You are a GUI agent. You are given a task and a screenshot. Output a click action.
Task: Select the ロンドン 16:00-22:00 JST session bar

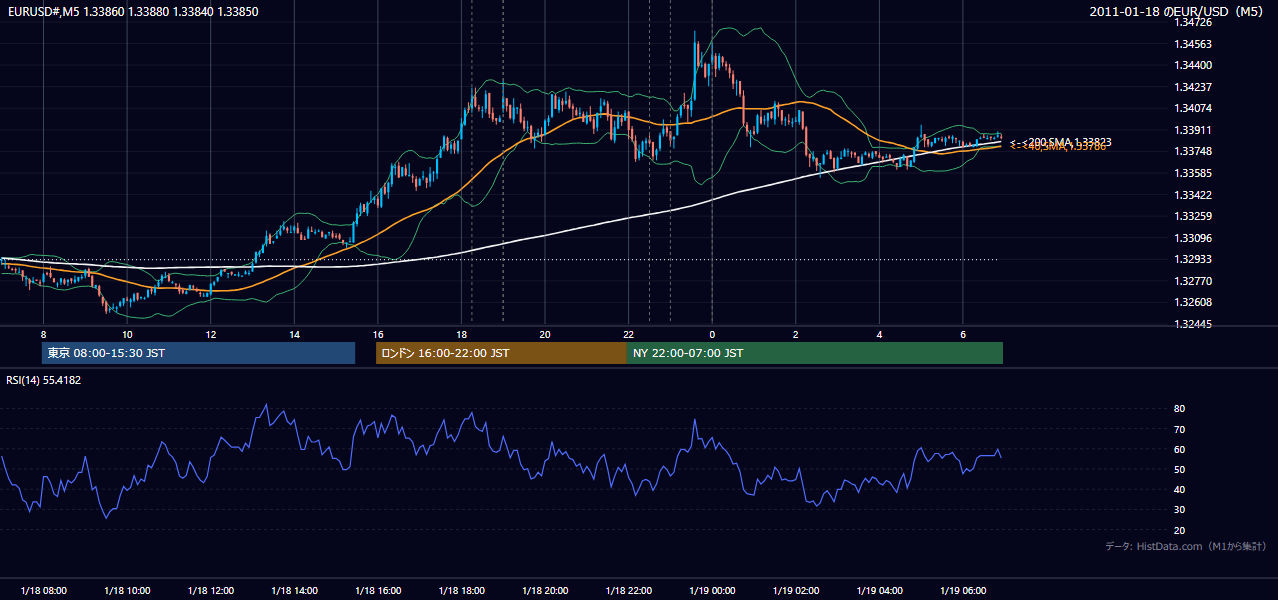pyautogui.click(x=501, y=353)
